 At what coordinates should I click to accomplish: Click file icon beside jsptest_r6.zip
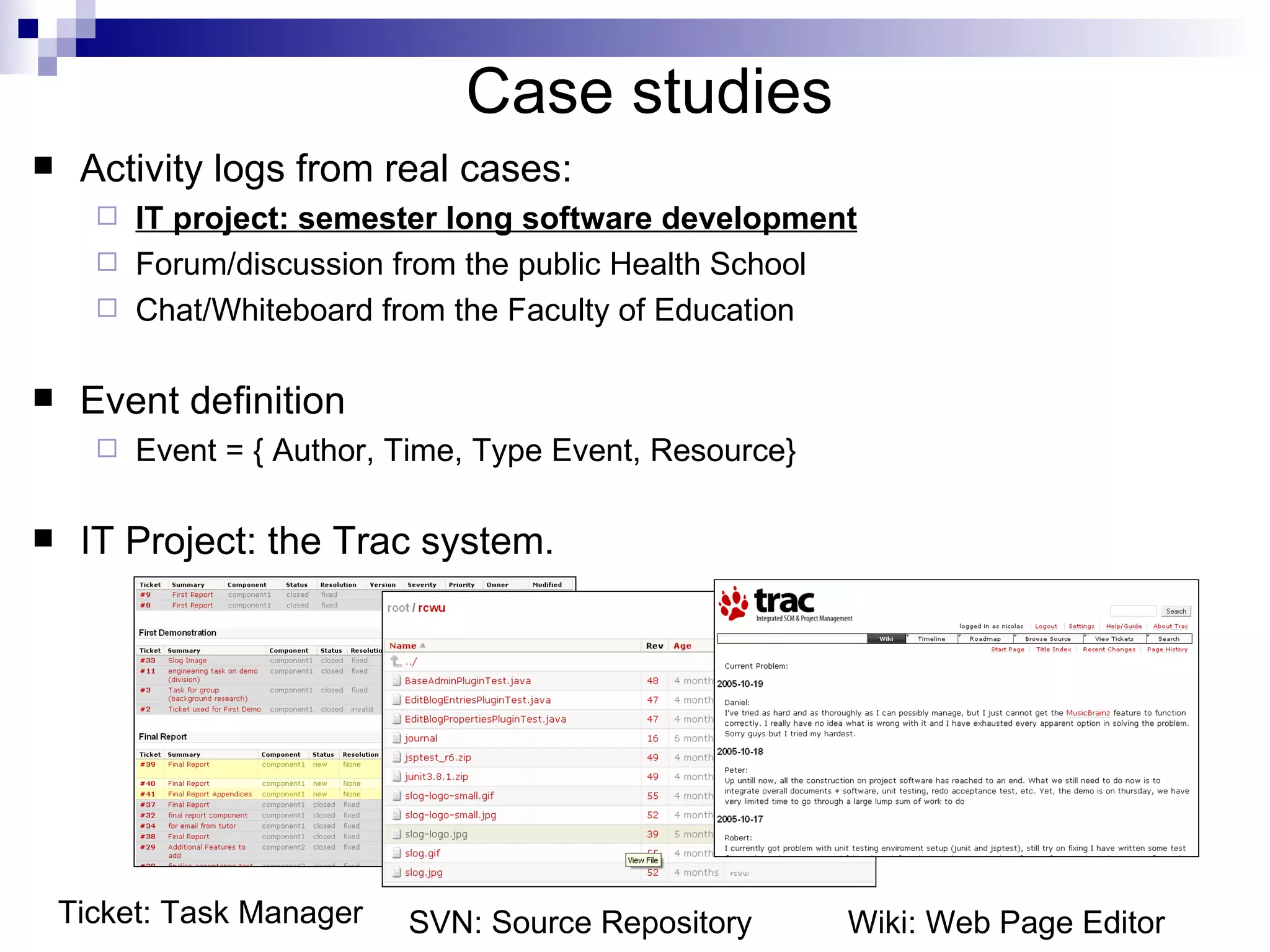pos(396,757)
